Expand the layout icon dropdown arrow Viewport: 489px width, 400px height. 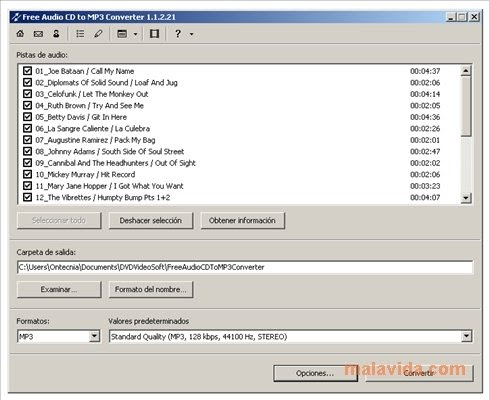135,34
